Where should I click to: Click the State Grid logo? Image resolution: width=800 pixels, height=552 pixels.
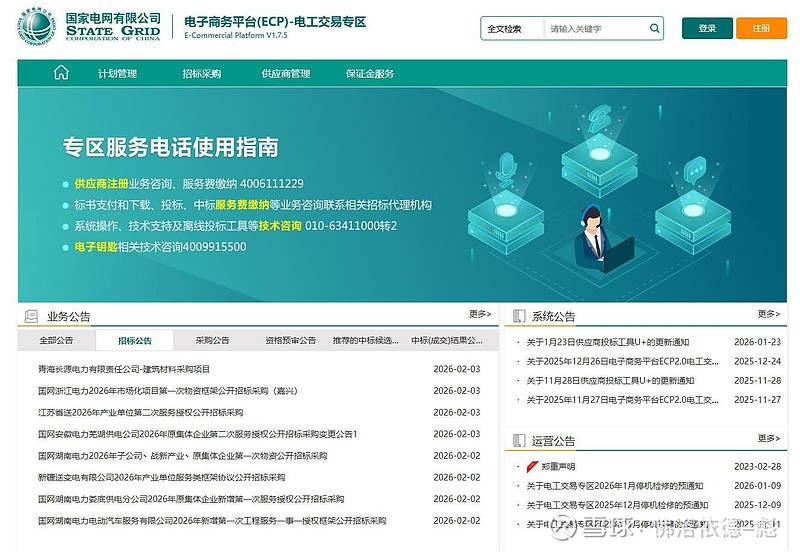pos(36,27)
